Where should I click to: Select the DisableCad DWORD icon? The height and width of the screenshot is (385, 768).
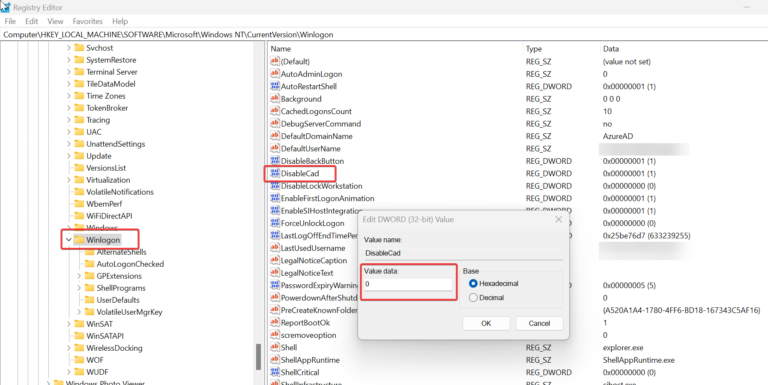[x=275, y=173]
